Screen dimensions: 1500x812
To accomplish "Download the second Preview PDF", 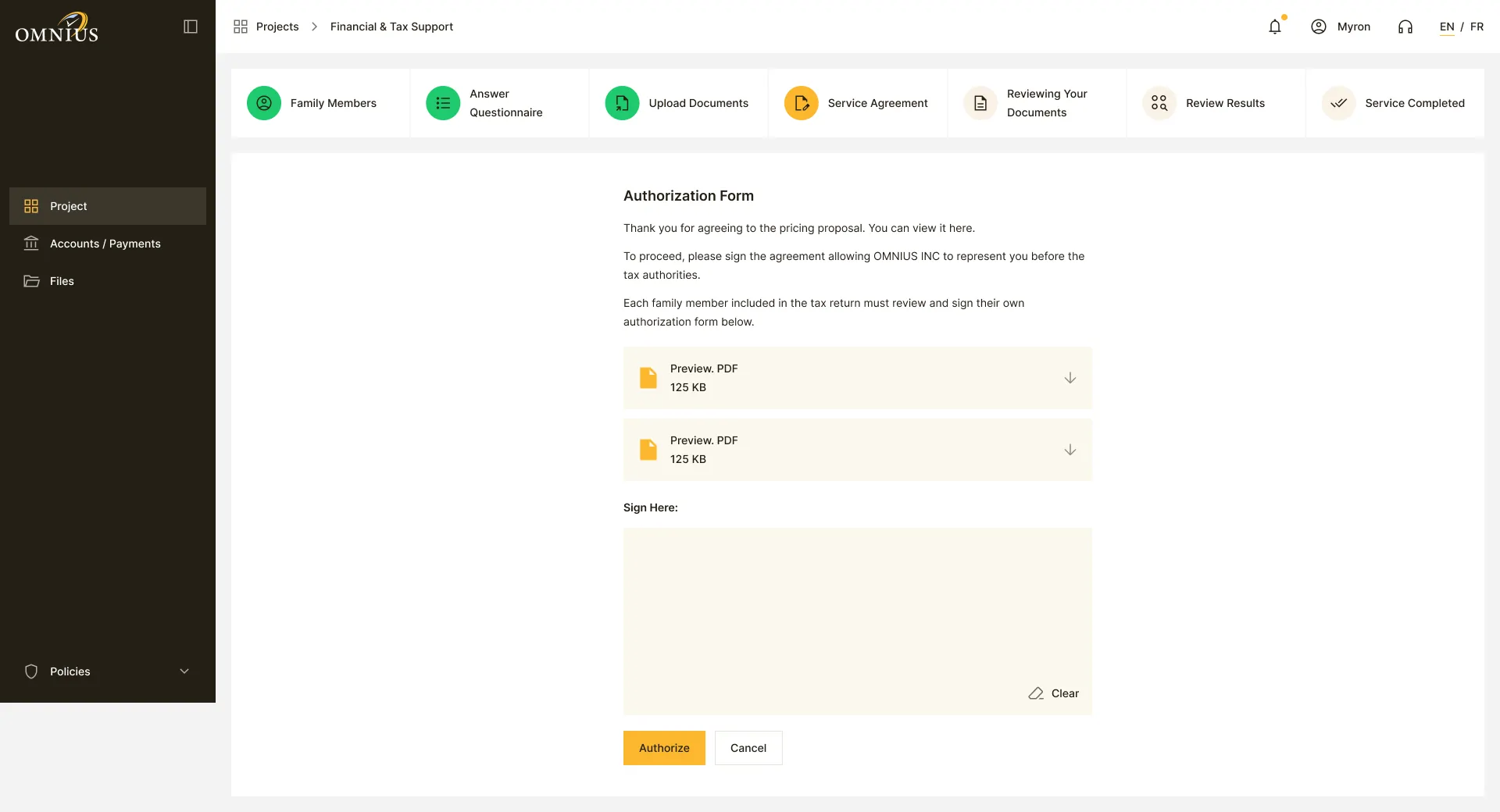I will 1070,450.
